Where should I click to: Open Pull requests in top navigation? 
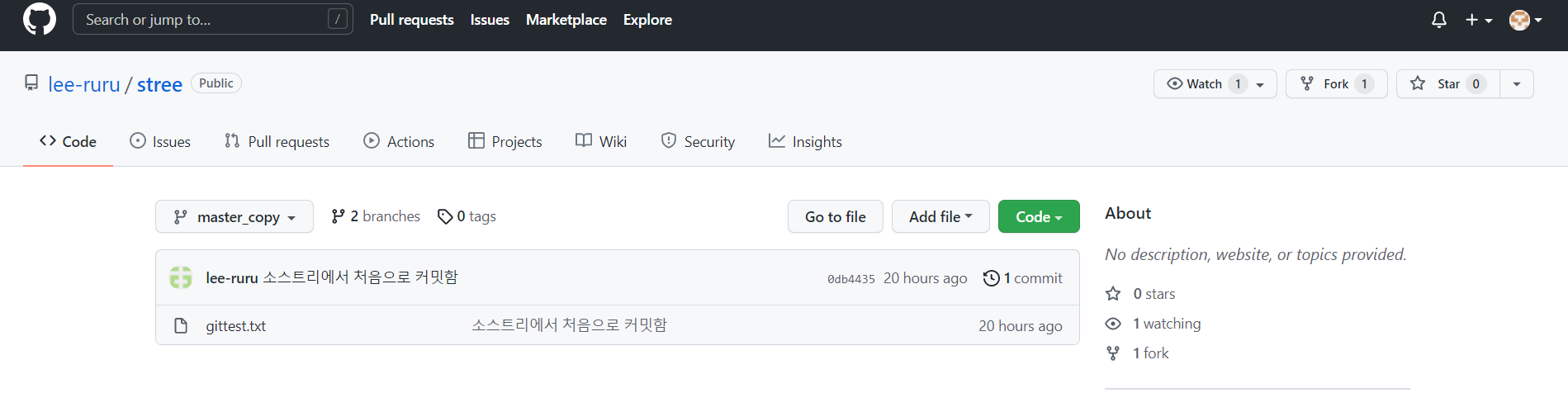pos(411,19)
